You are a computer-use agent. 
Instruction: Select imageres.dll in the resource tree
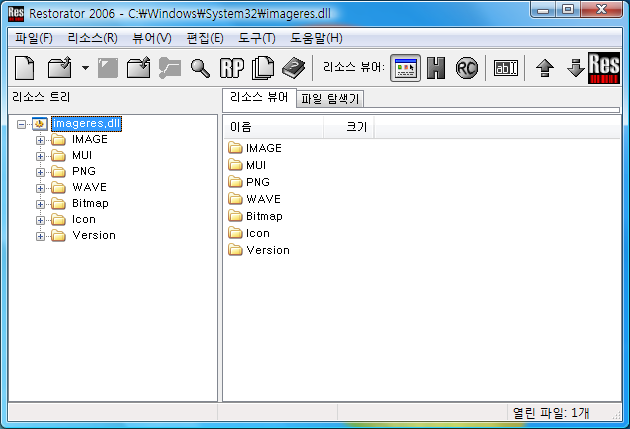[x=86, y=123]
